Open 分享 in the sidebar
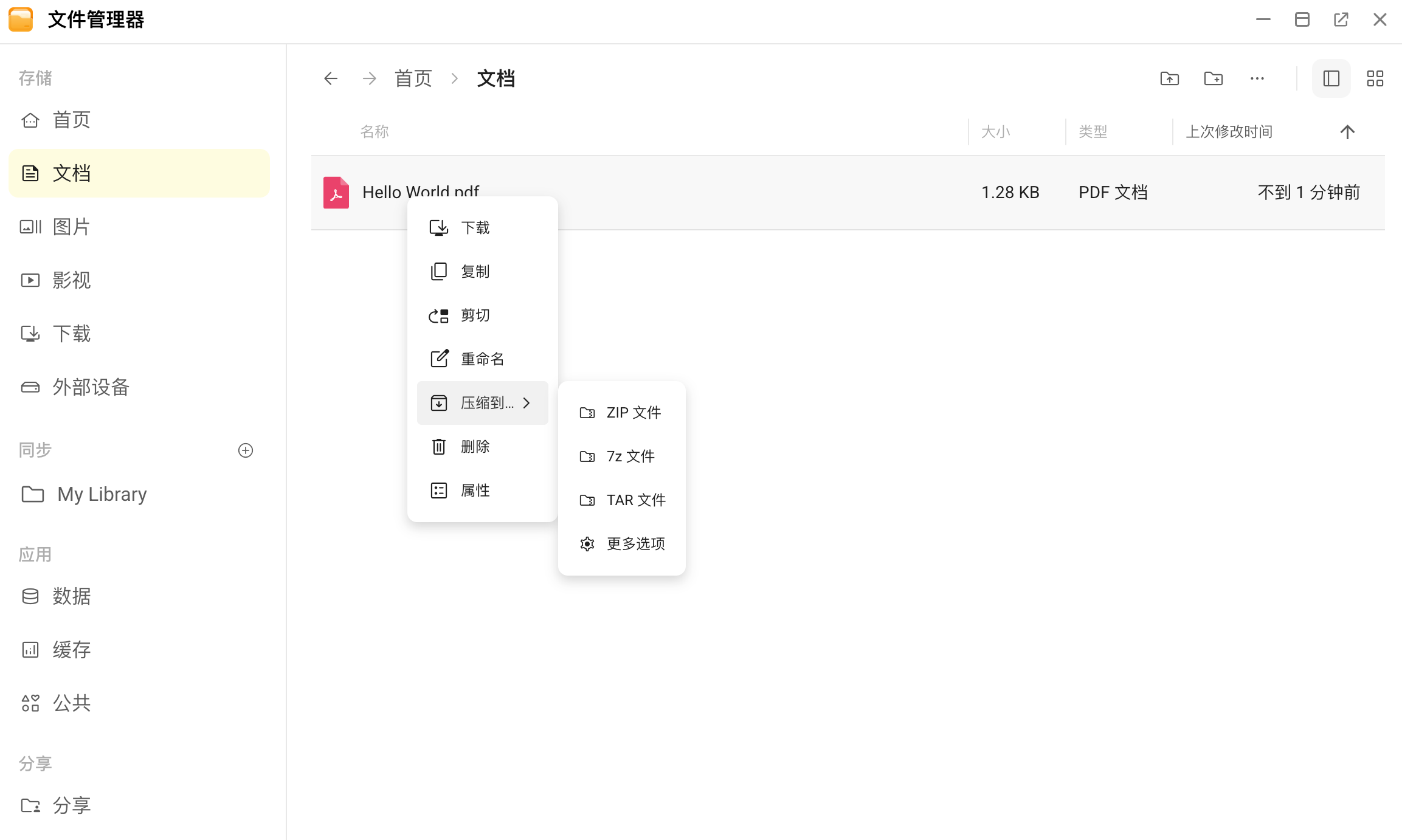Image resolution: width=1402 pixels, height=840 pixels. pyautogui.click(x=139, y=805)
